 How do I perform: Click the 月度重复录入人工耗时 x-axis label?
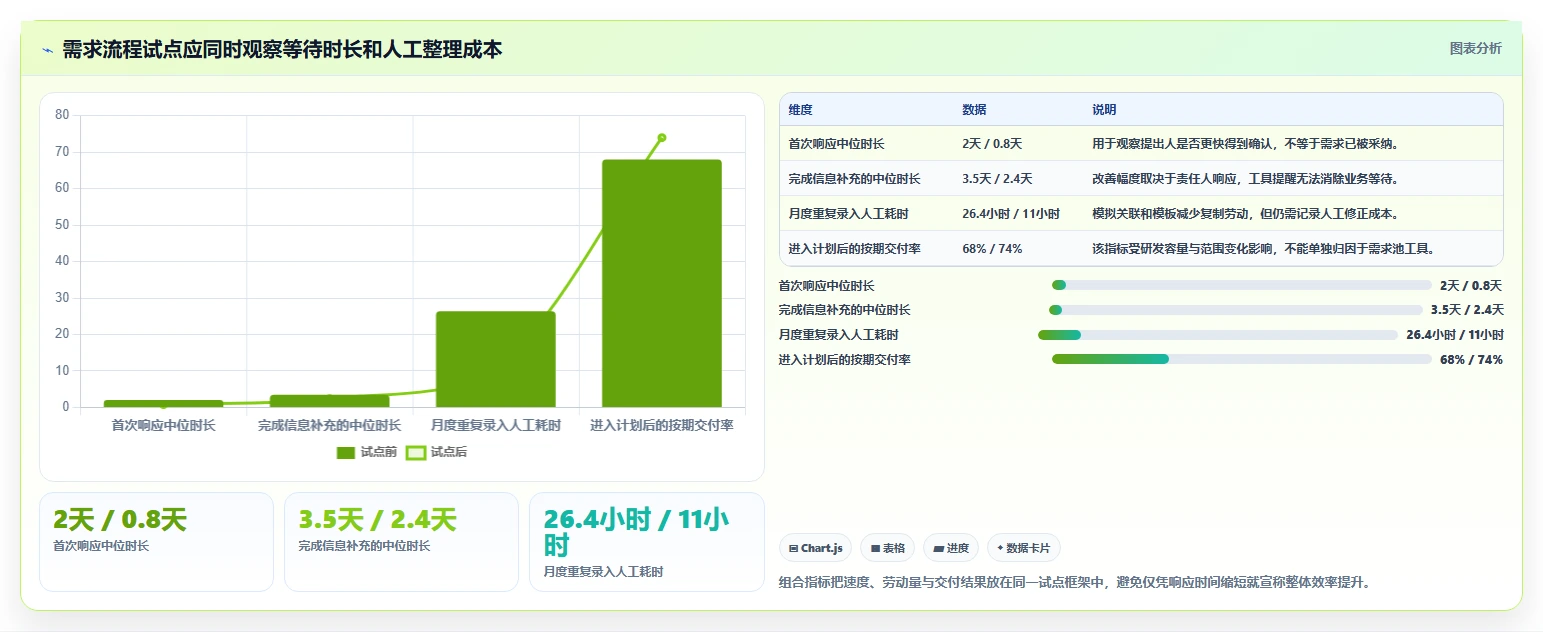[496, 426]
